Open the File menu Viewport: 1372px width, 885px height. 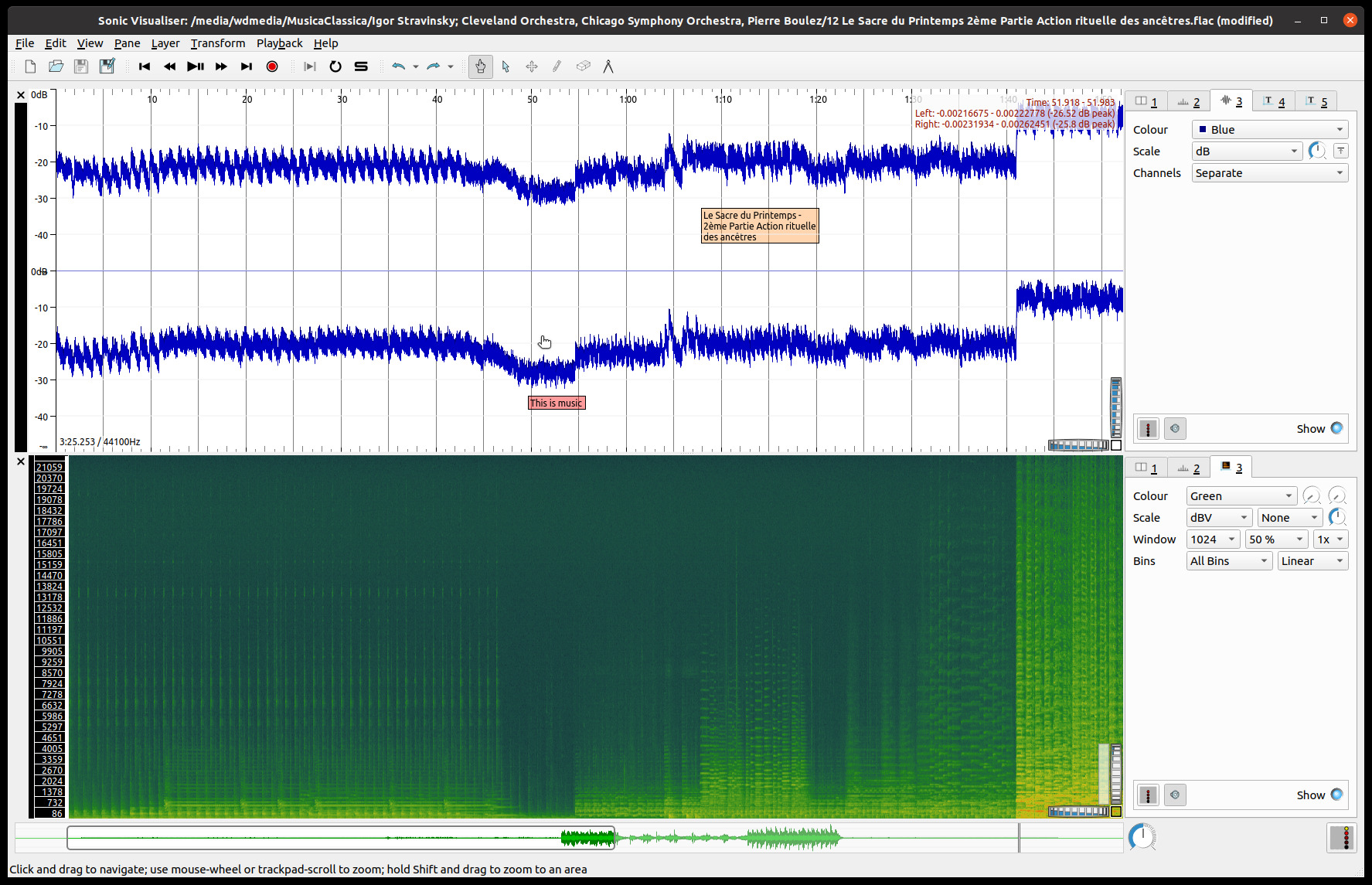(25, 43)
